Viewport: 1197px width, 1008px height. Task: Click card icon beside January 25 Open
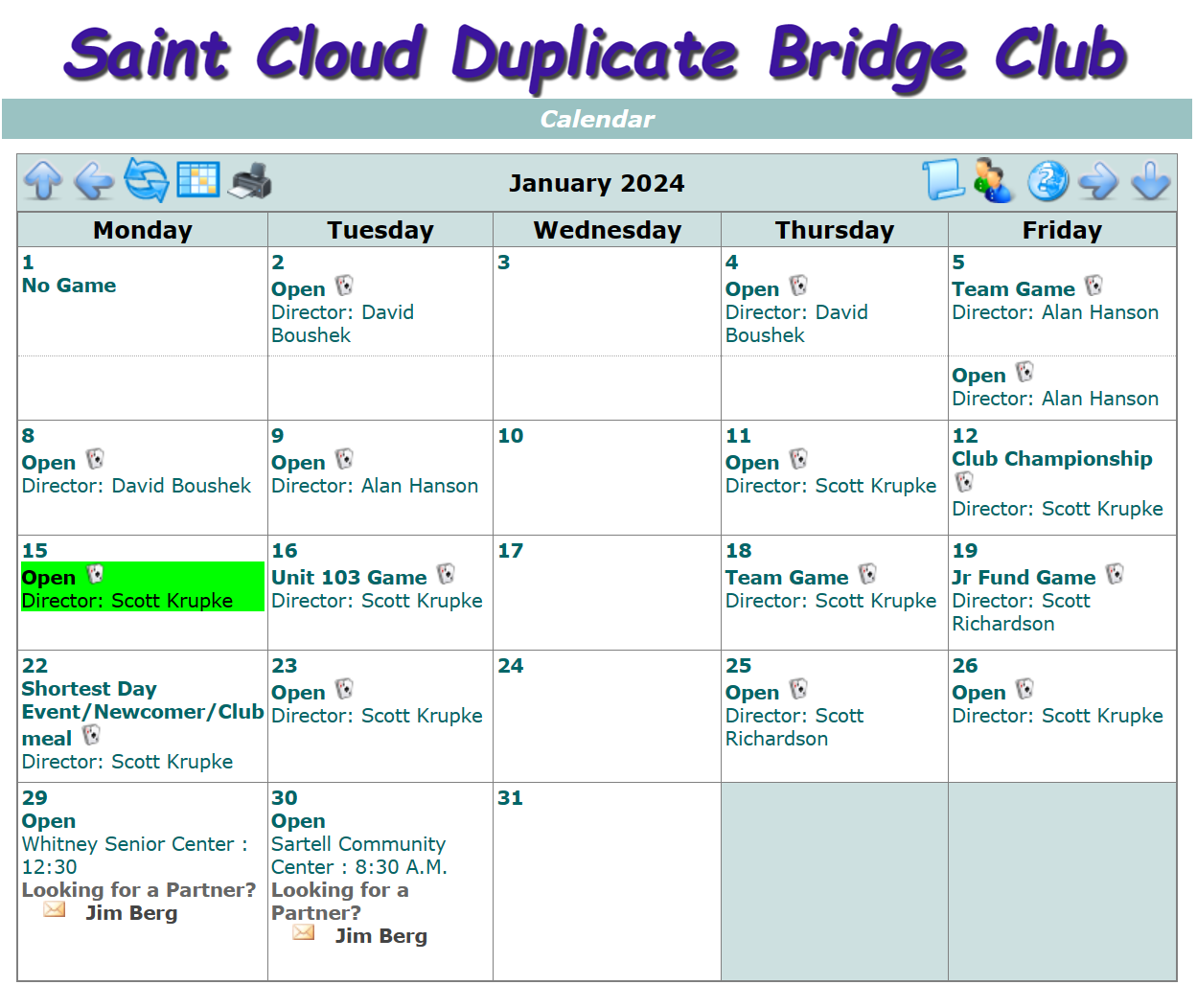tap(799, 689)
